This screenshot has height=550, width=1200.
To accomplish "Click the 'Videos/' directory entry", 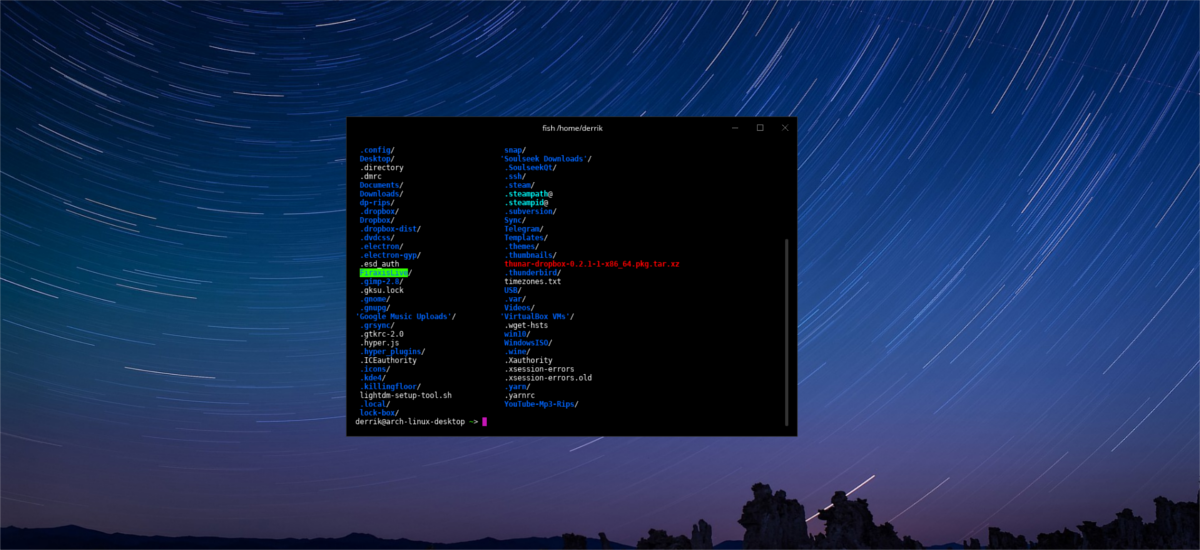I will [x=520, y=308].
